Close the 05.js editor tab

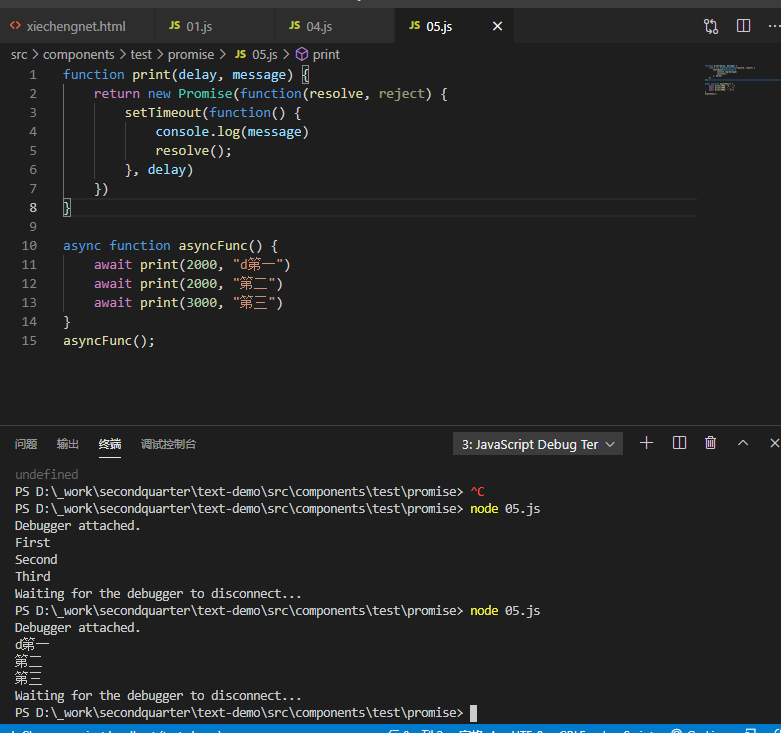coord(497,26)
